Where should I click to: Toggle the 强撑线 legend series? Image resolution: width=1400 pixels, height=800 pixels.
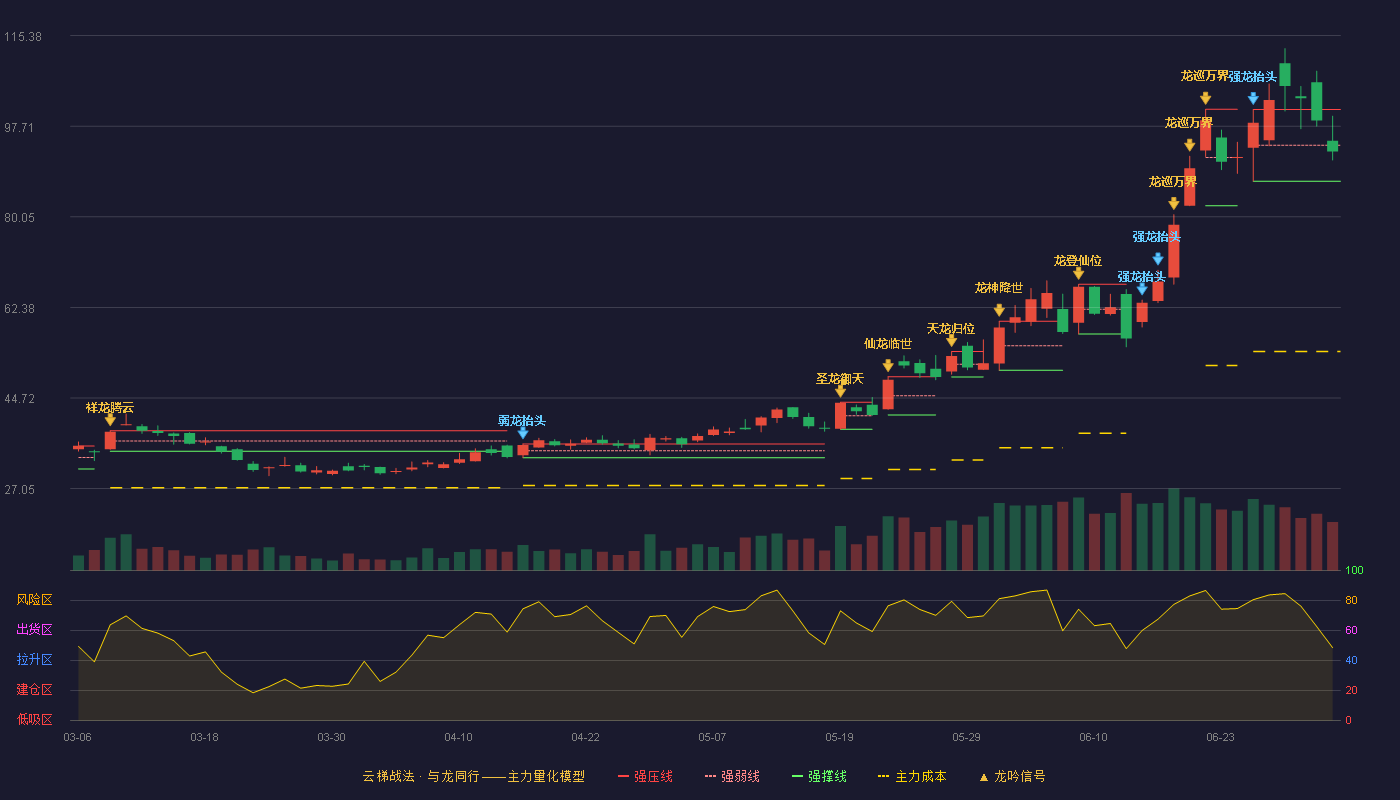[819, 776]
